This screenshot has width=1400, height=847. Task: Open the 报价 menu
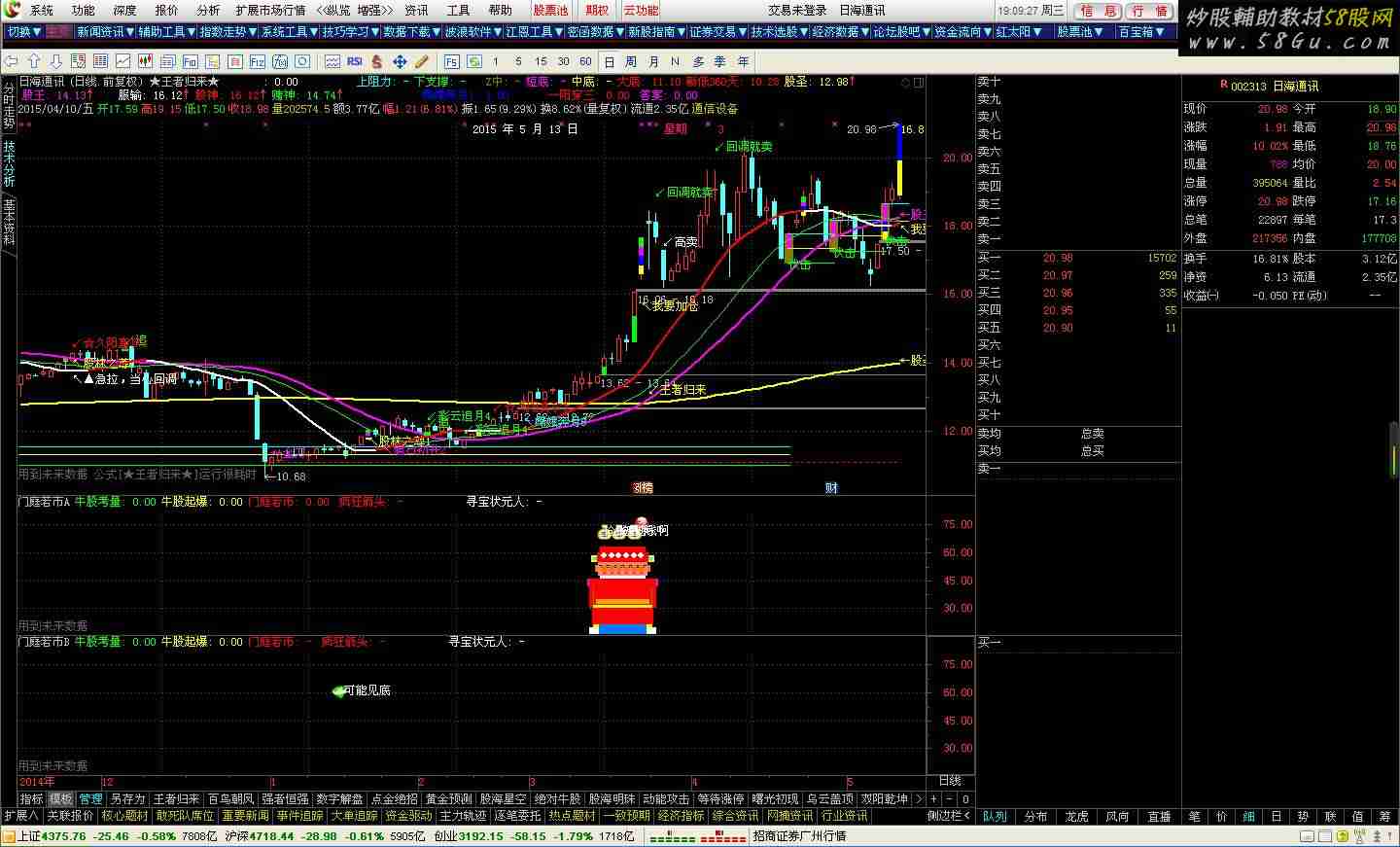click(167, 10)
